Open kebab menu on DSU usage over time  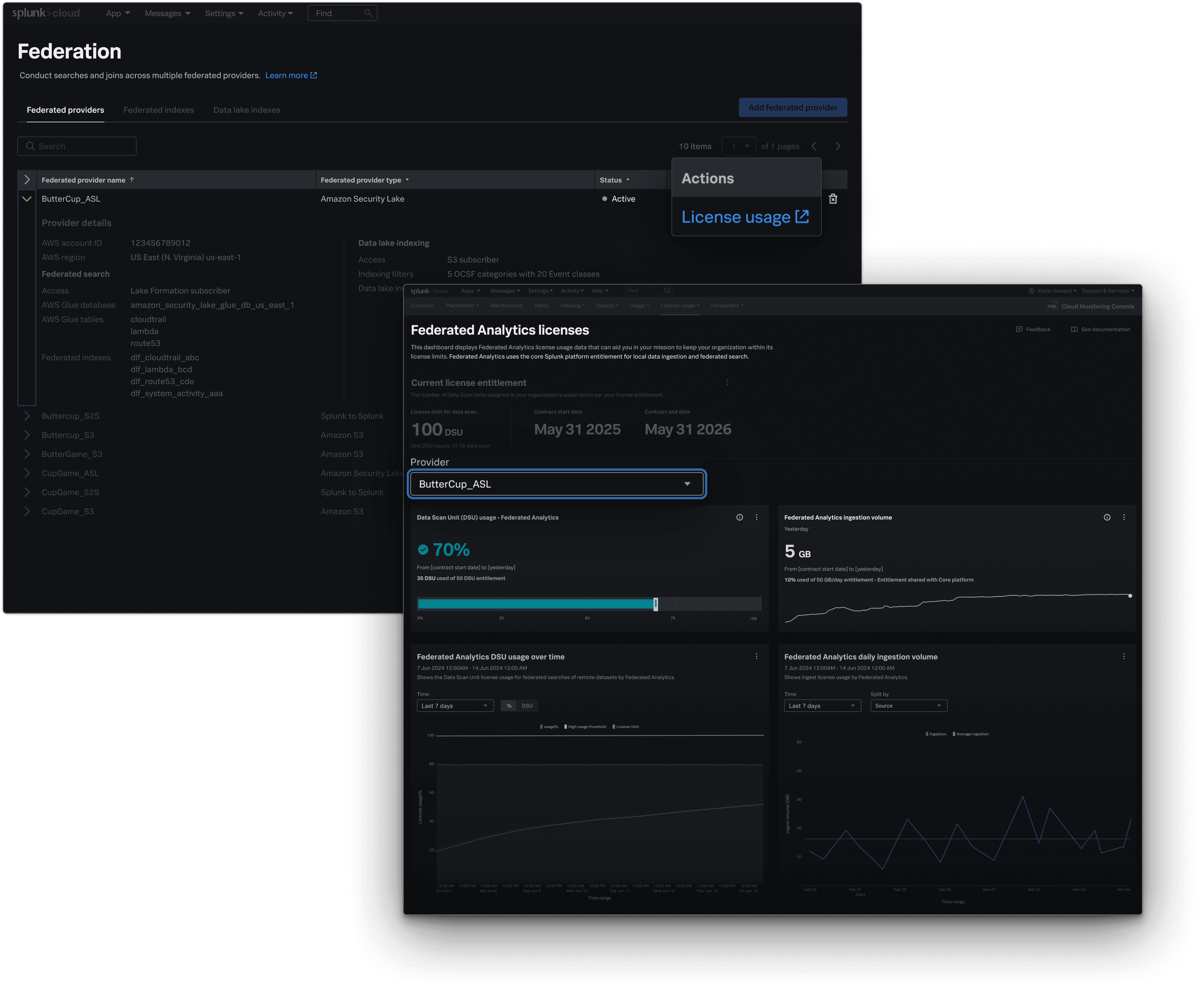(757, 656)
